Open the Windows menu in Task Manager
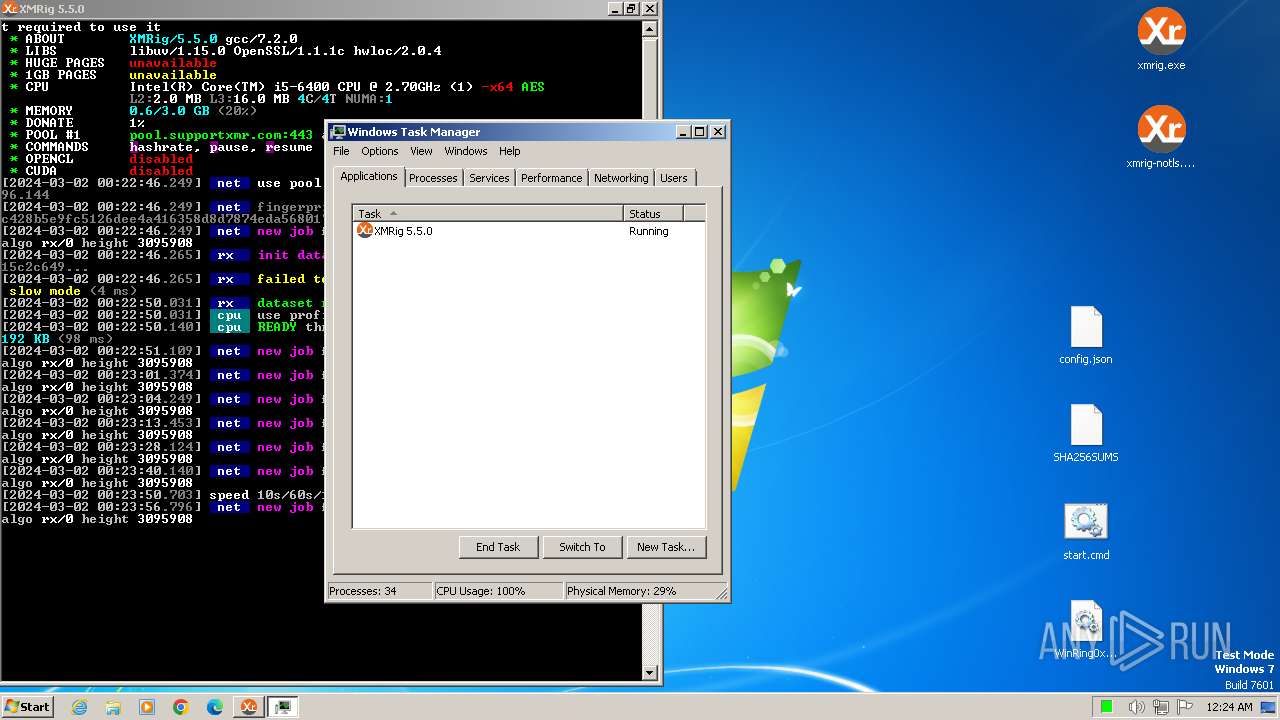Viewport: 1280px width, 720px height. [x=466, y=151]
